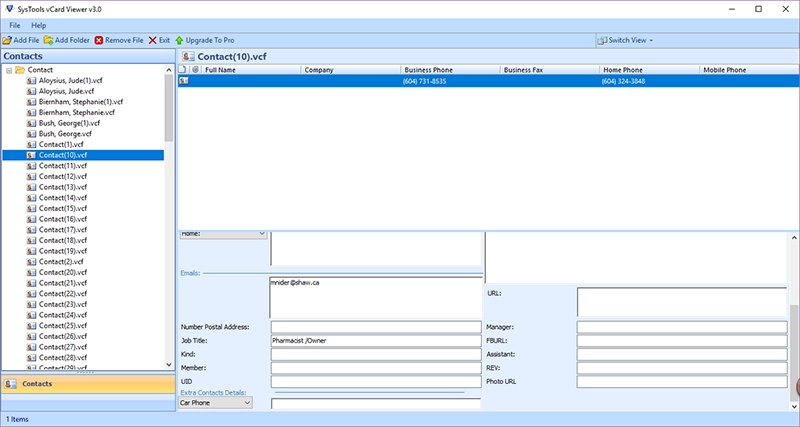Click the vCard icon of Contact(12).vcf
The width and height of the screenshot is (800, 427).
click(x=31, y=177)
